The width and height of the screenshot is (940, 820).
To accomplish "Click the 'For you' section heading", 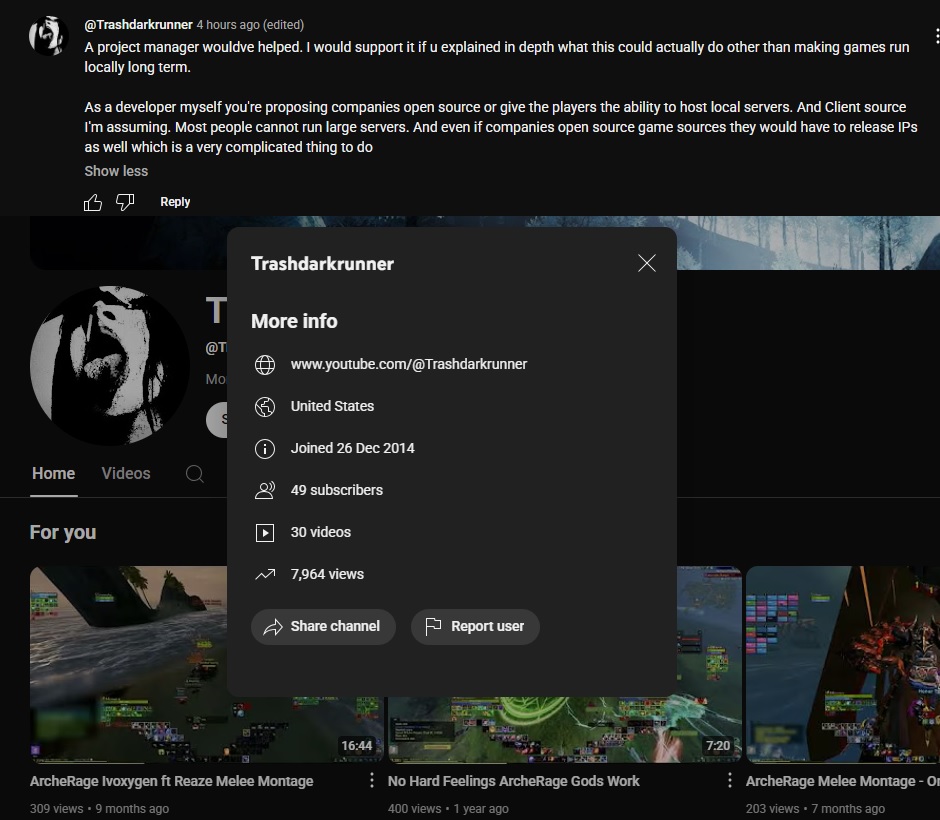I will pos(63,532).
